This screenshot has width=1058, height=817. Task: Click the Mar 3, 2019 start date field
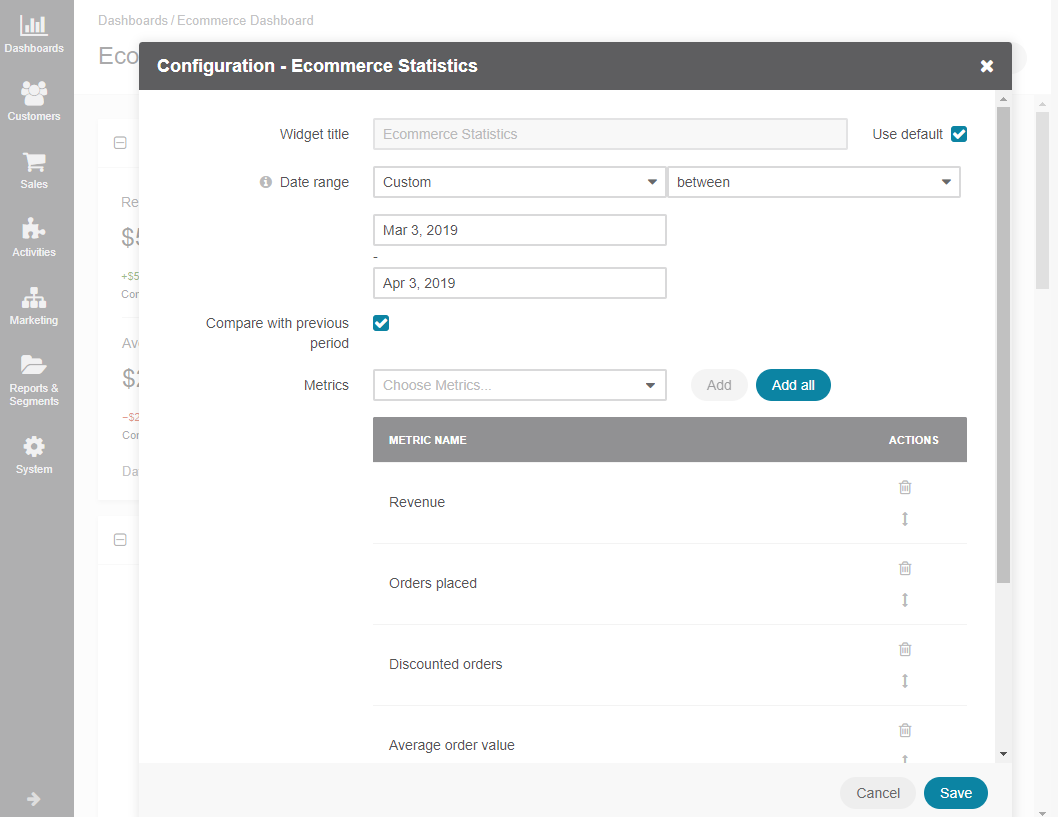pos(520,230)
